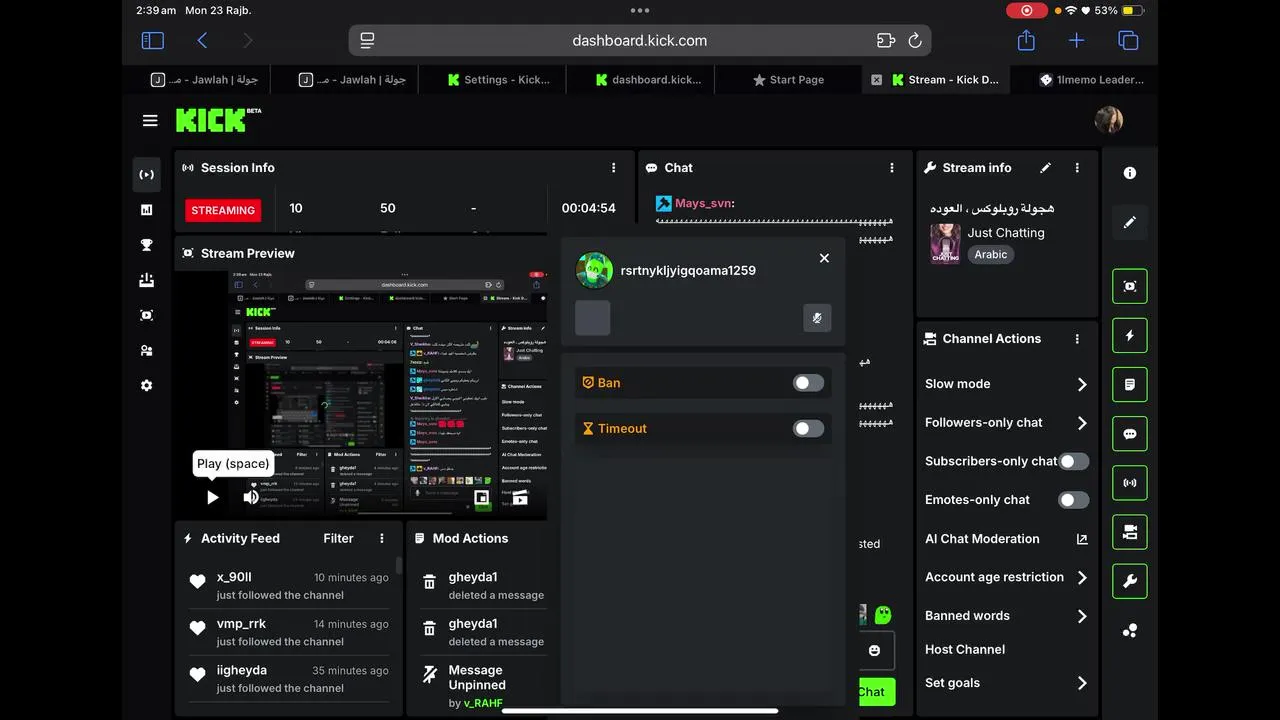The width and height of the screenshot is (1280, 720).
Task: Close the user moderation popup
Action: point(824,258)
